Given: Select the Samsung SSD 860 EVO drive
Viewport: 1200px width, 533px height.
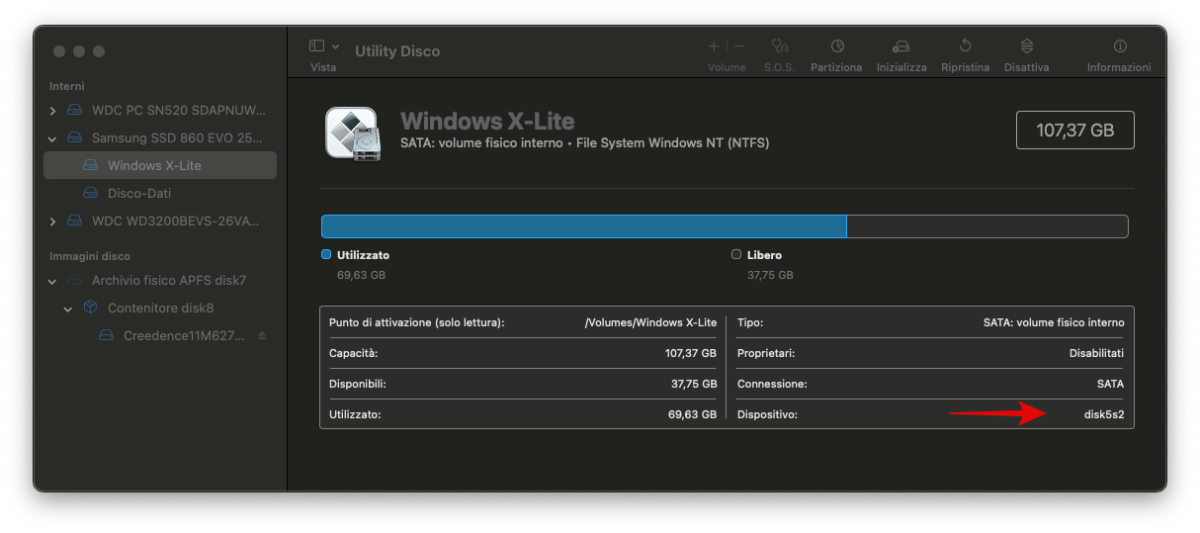Looking at the screenshot, I should (160, 138).
